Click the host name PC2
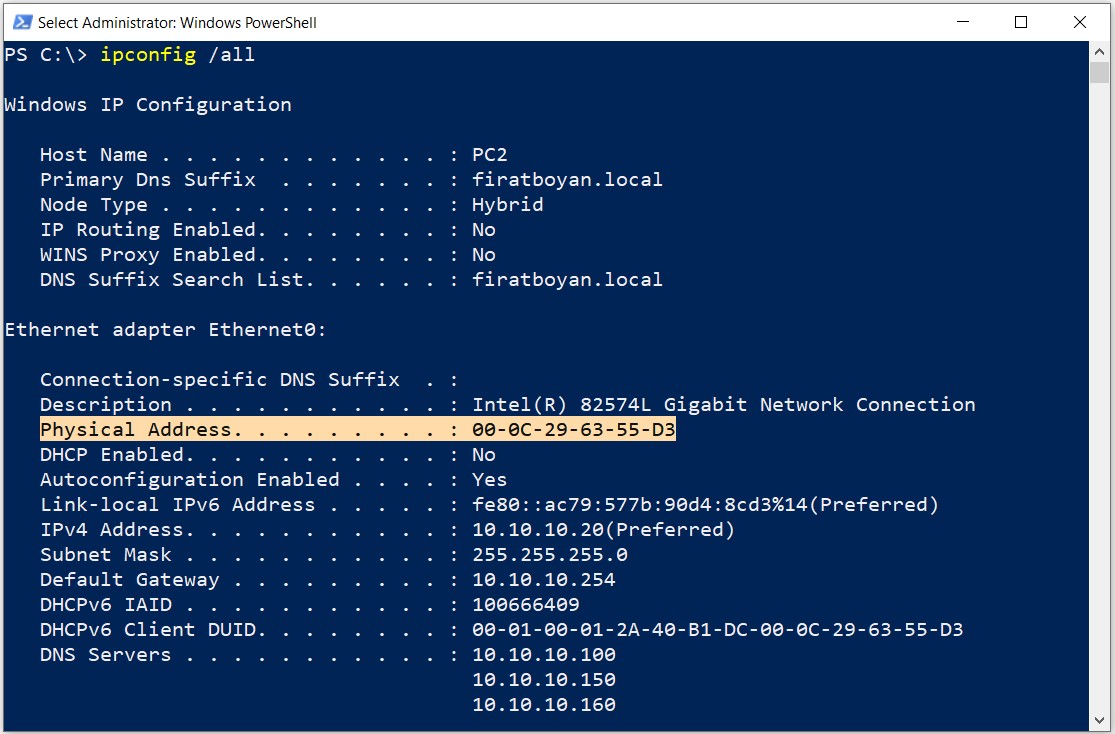Screen dimensions: 1115x734 [489, 154]
